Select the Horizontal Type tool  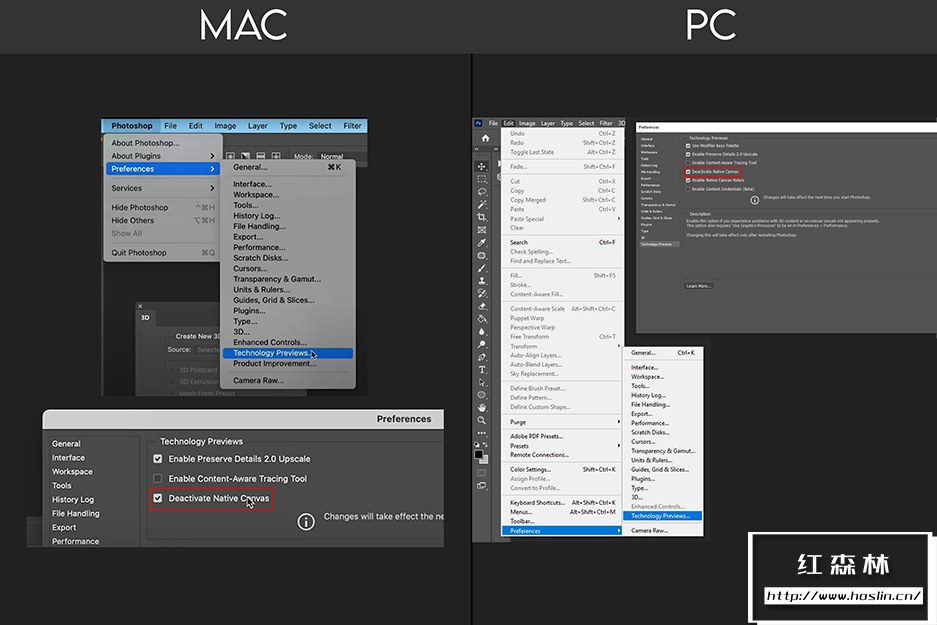click(x=482, y=370)
